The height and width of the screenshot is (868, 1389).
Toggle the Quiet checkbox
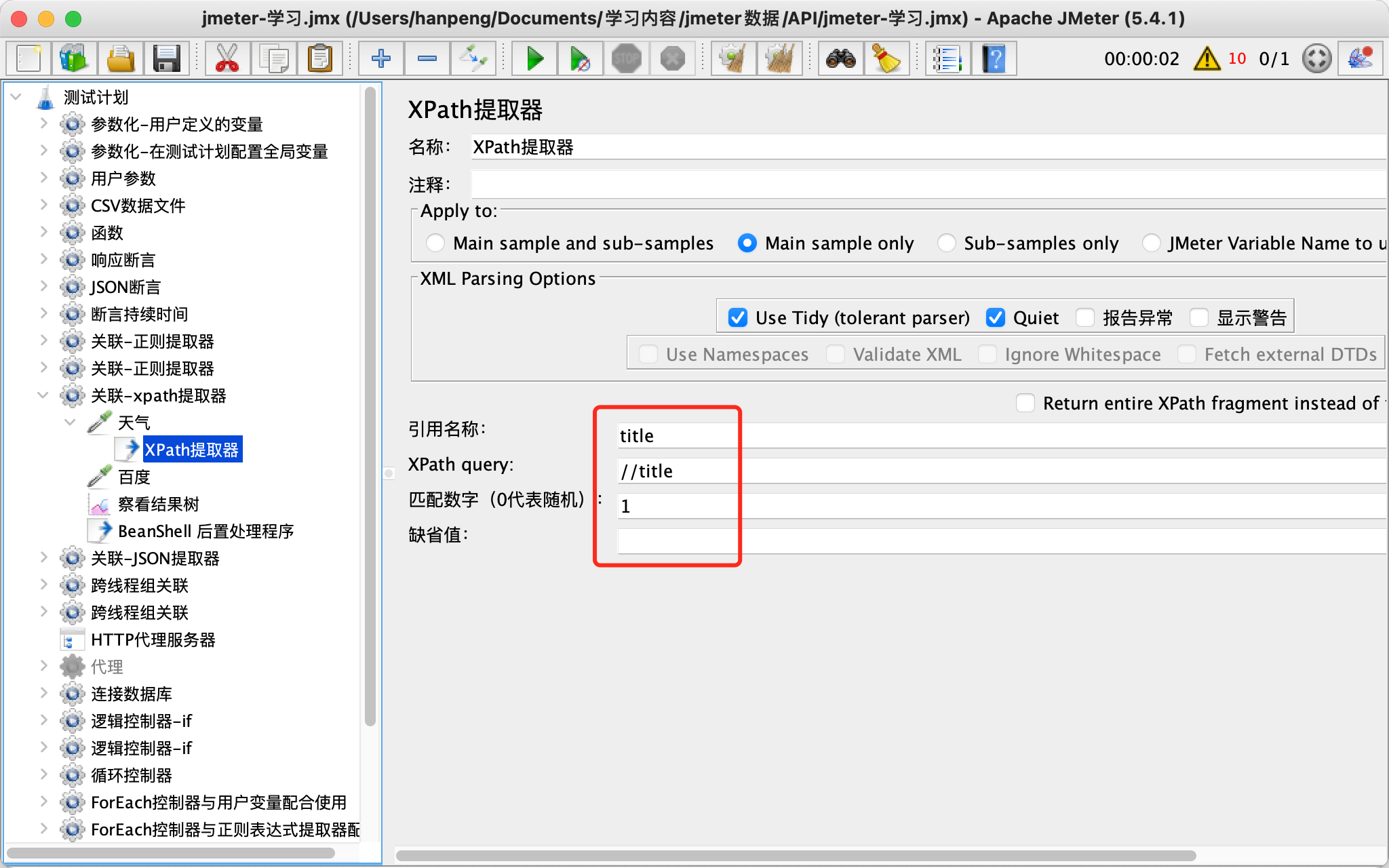point(995,317)
